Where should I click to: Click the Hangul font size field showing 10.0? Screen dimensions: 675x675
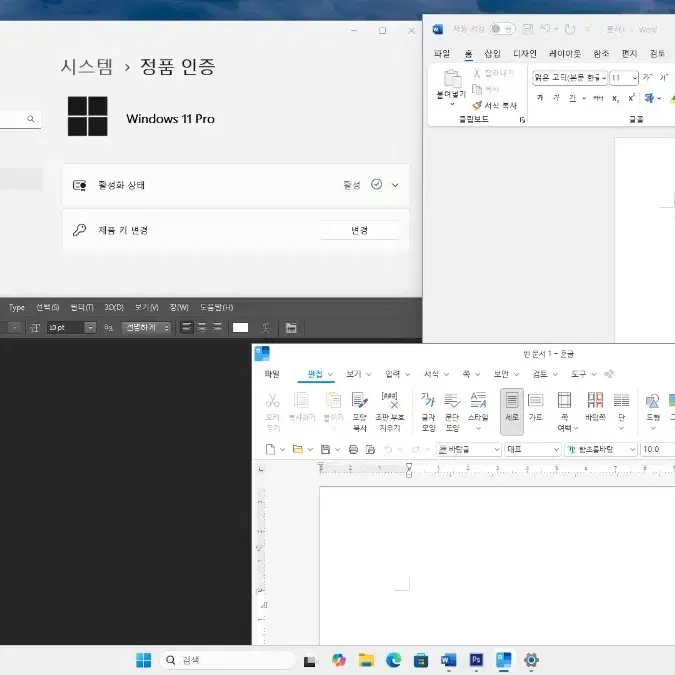pyautogui.click(x=657, y=449)
